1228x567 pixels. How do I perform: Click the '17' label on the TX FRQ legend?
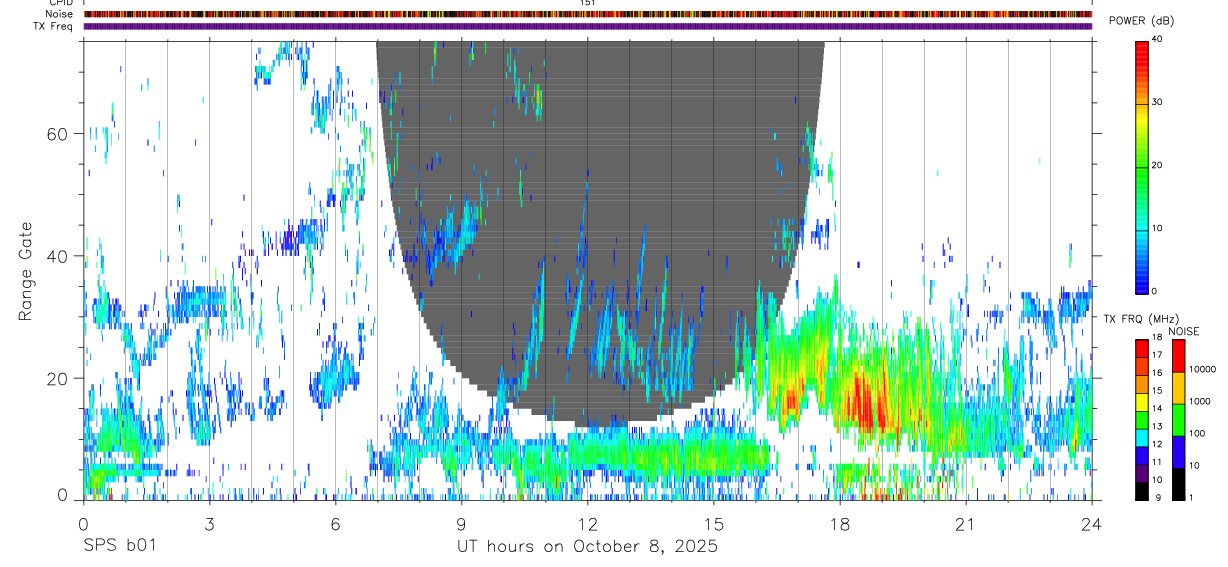point(1157,355)
